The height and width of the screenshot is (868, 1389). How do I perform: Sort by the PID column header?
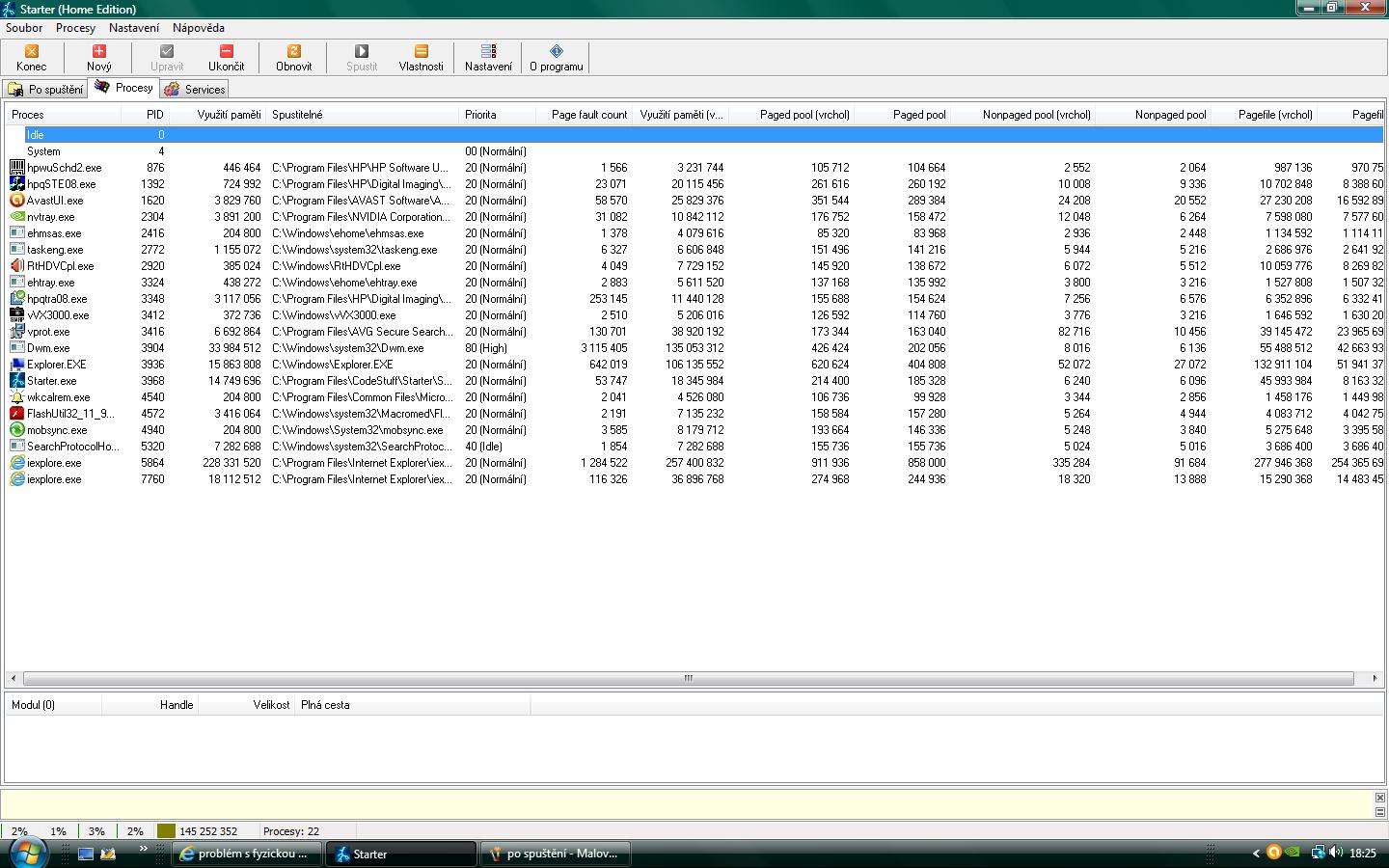click(x=145, y=115)
